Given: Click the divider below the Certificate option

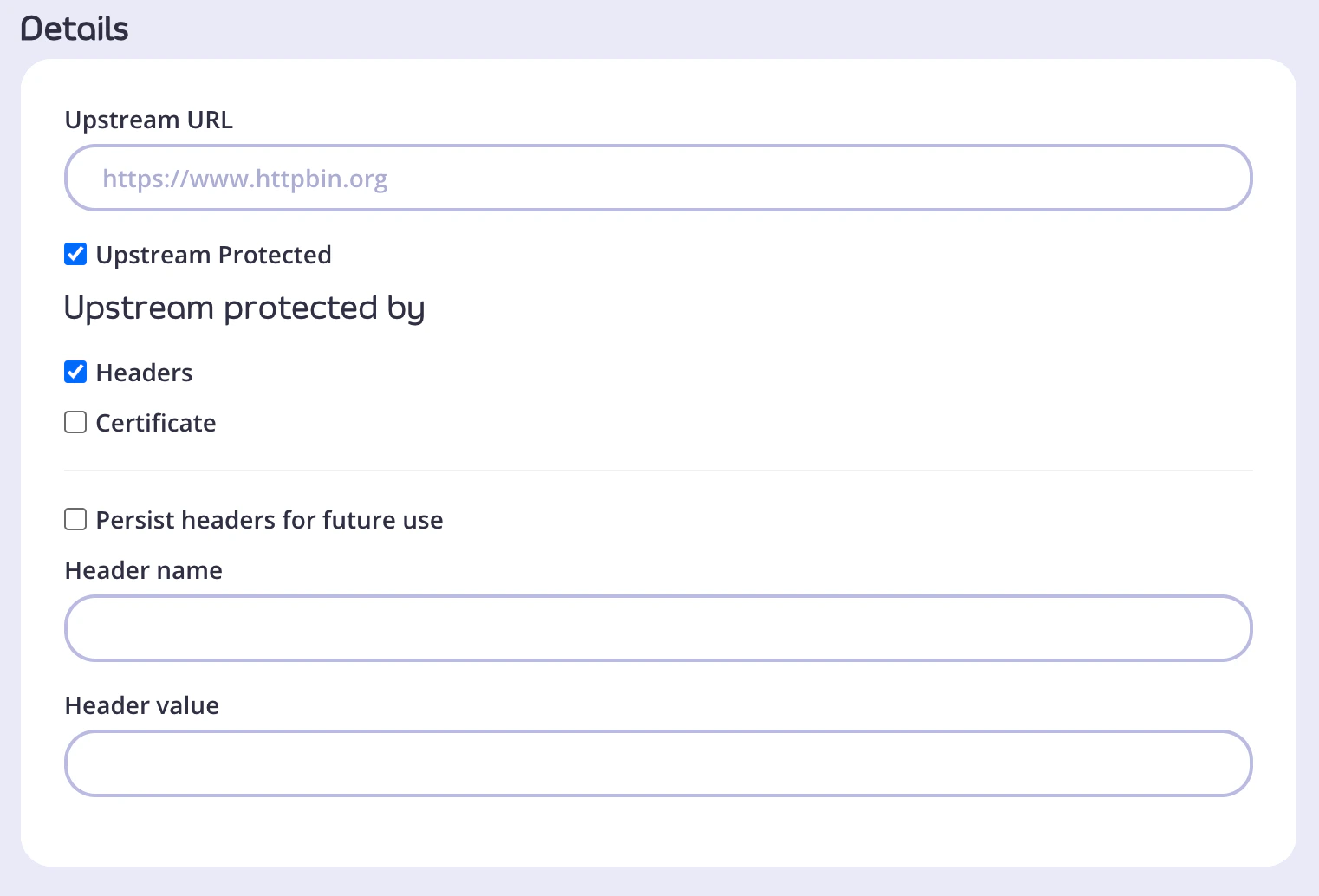Looking at the screenshot, I should click(657, 470).
